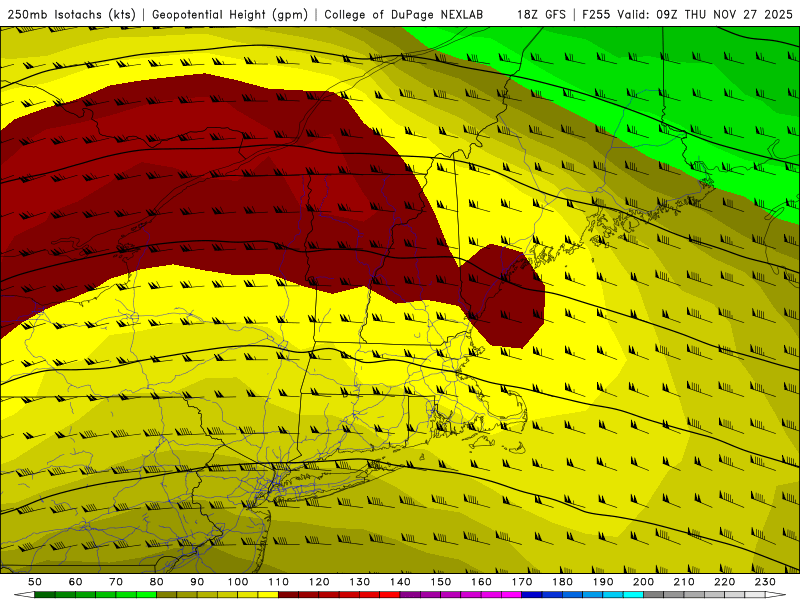Click the "250mb Isotachs (kts)" title text
Viewport: 800px width, 600px height.
coord(71,14)
